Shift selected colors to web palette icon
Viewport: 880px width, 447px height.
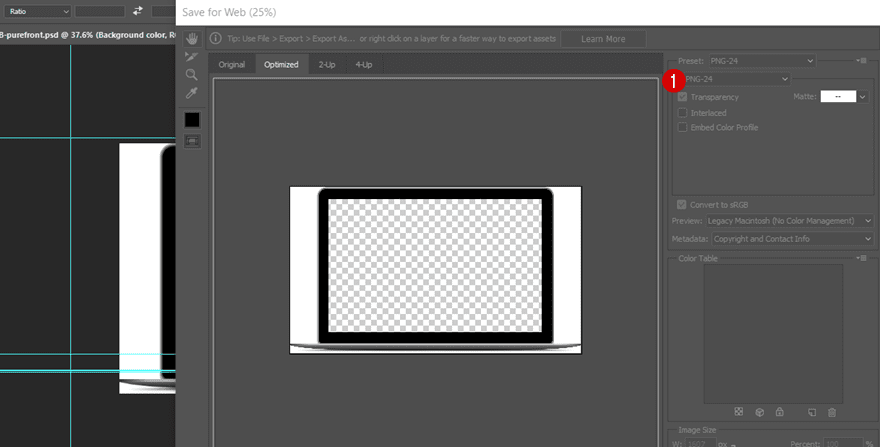(x=759, y=412)
